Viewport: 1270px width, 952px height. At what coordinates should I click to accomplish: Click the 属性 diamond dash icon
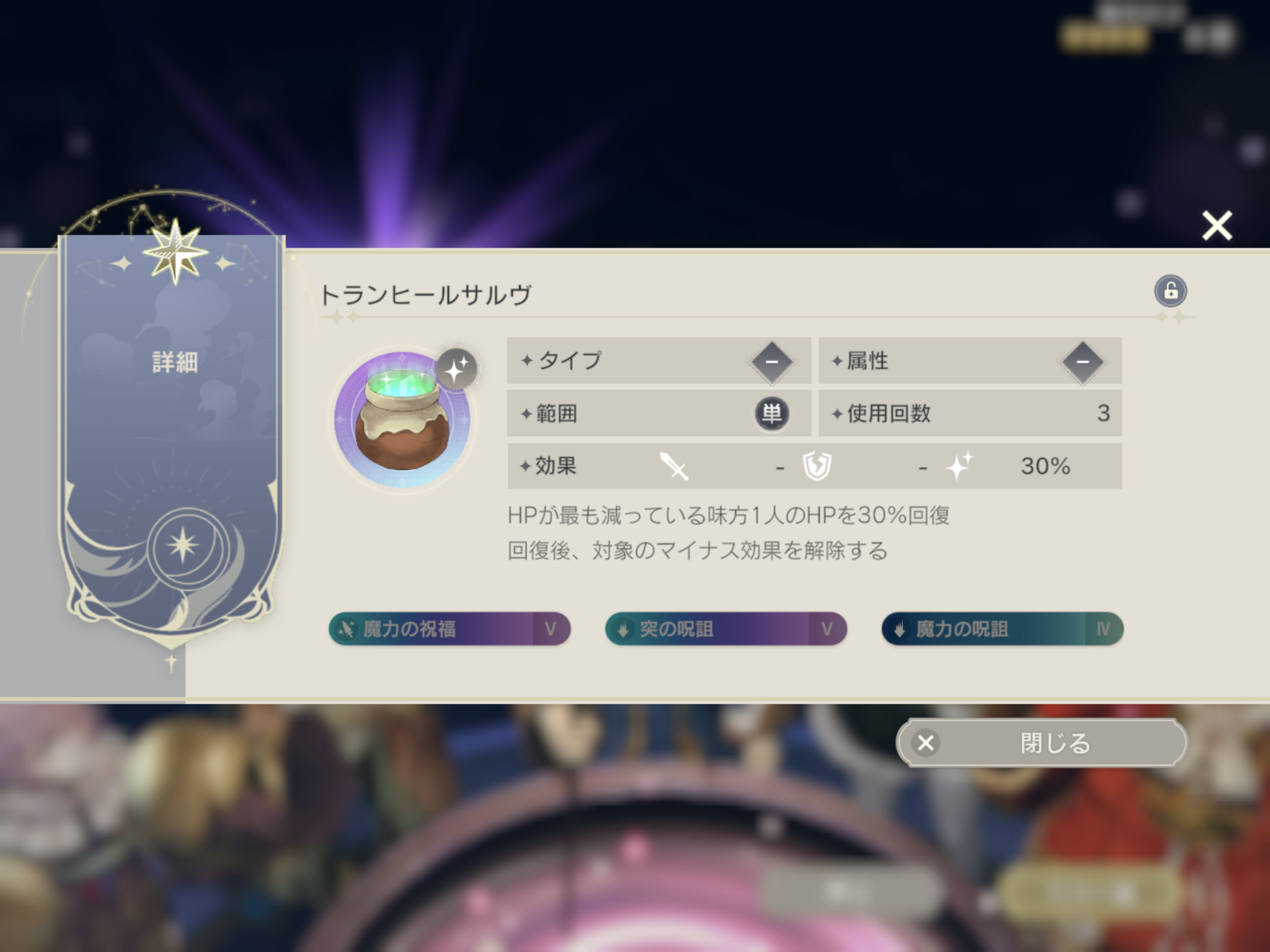(1082, 361)
